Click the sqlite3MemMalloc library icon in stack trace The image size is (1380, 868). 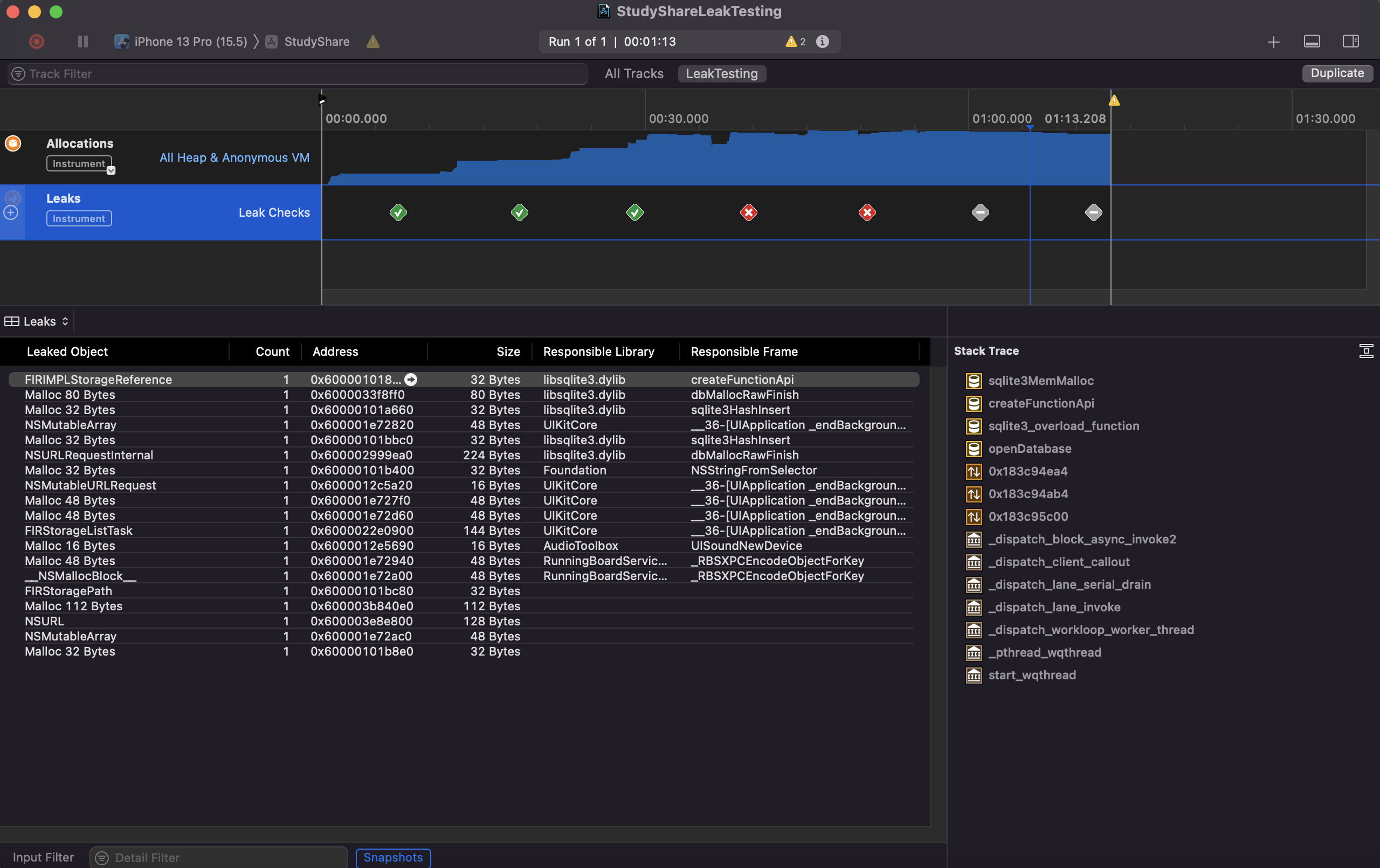pos(973,380)
